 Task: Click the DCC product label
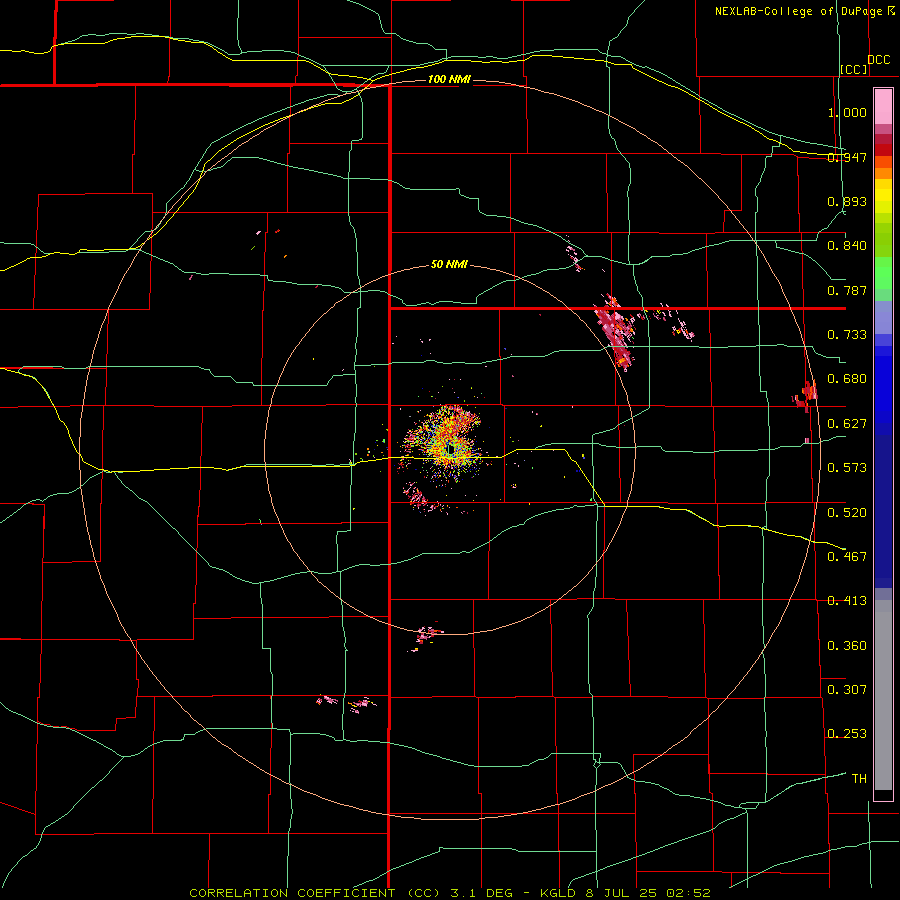[879, 60]
